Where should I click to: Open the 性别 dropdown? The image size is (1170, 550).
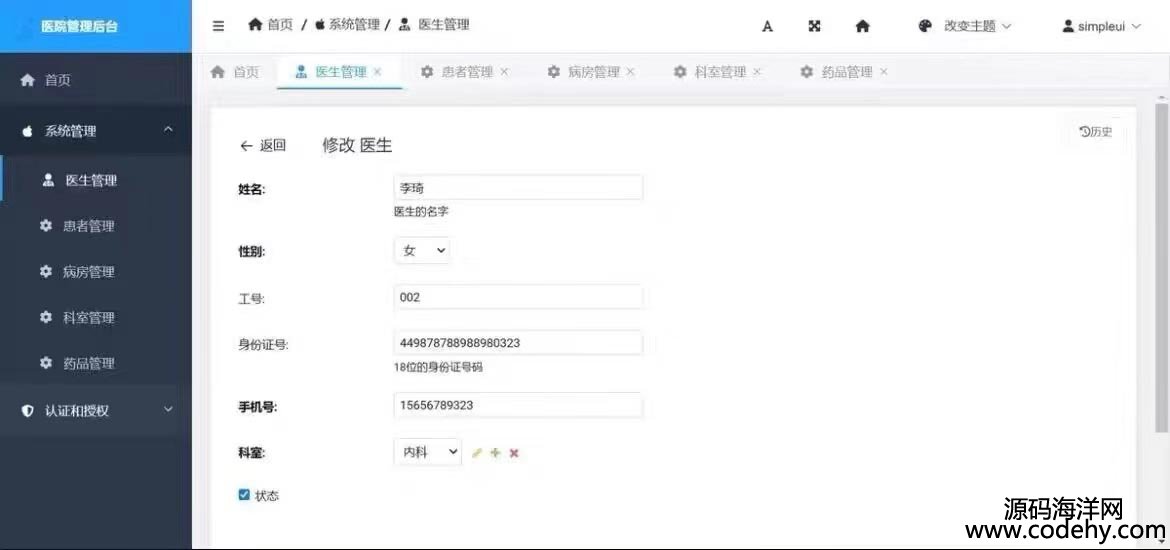[422, 252]
